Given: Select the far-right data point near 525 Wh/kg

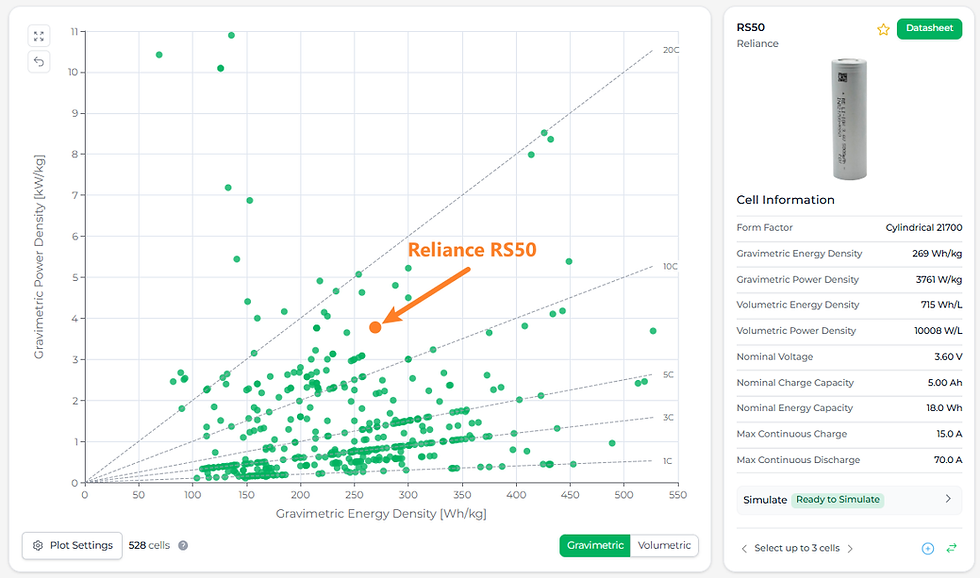Looking at the screenshot, I should [653, 331].
